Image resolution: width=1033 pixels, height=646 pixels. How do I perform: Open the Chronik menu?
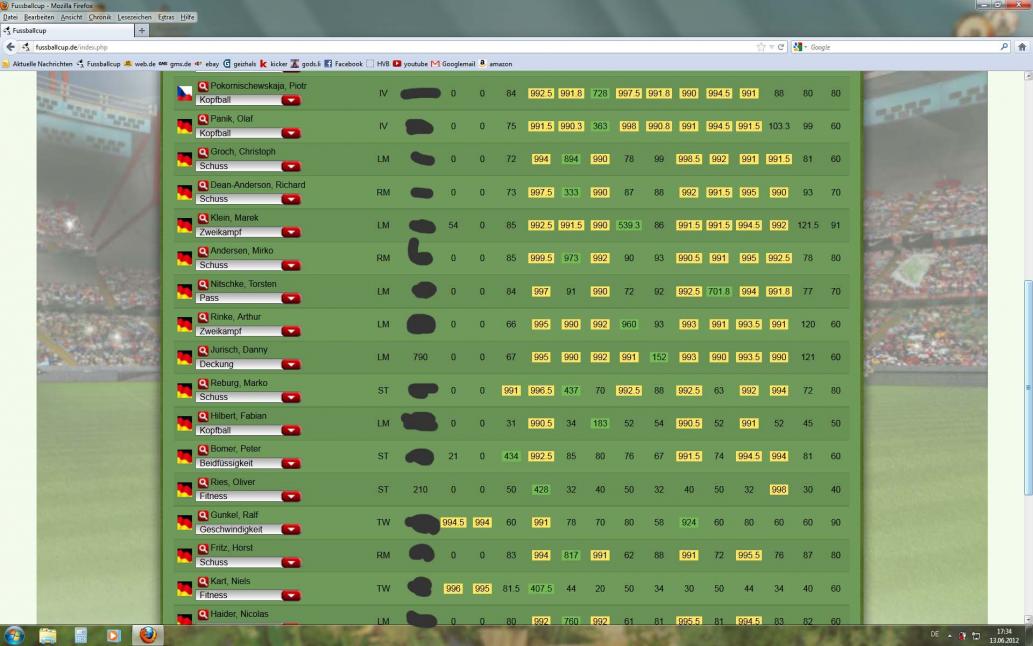click(x=100, y=17)
